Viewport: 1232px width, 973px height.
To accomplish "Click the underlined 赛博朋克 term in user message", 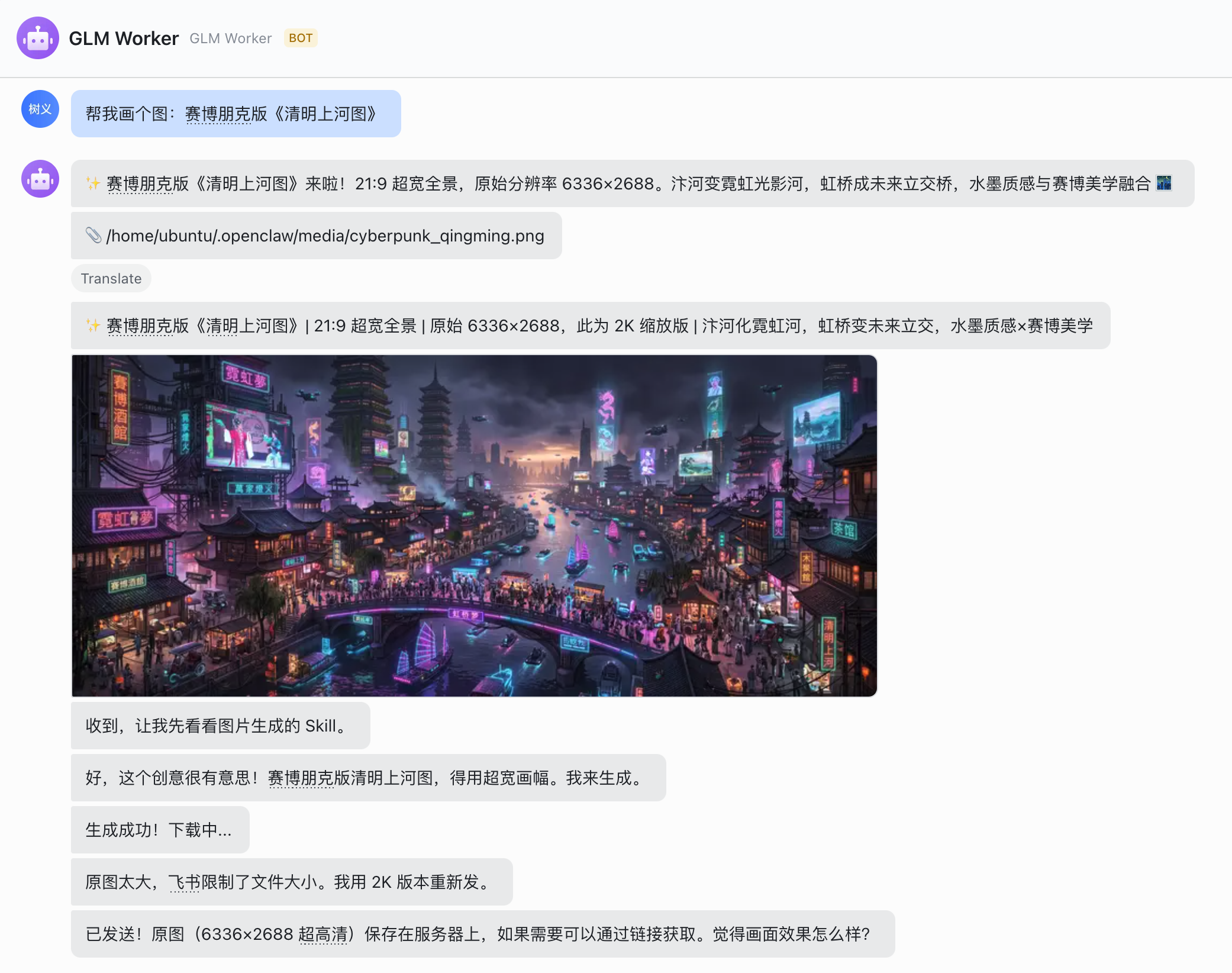I will point(218,114).
